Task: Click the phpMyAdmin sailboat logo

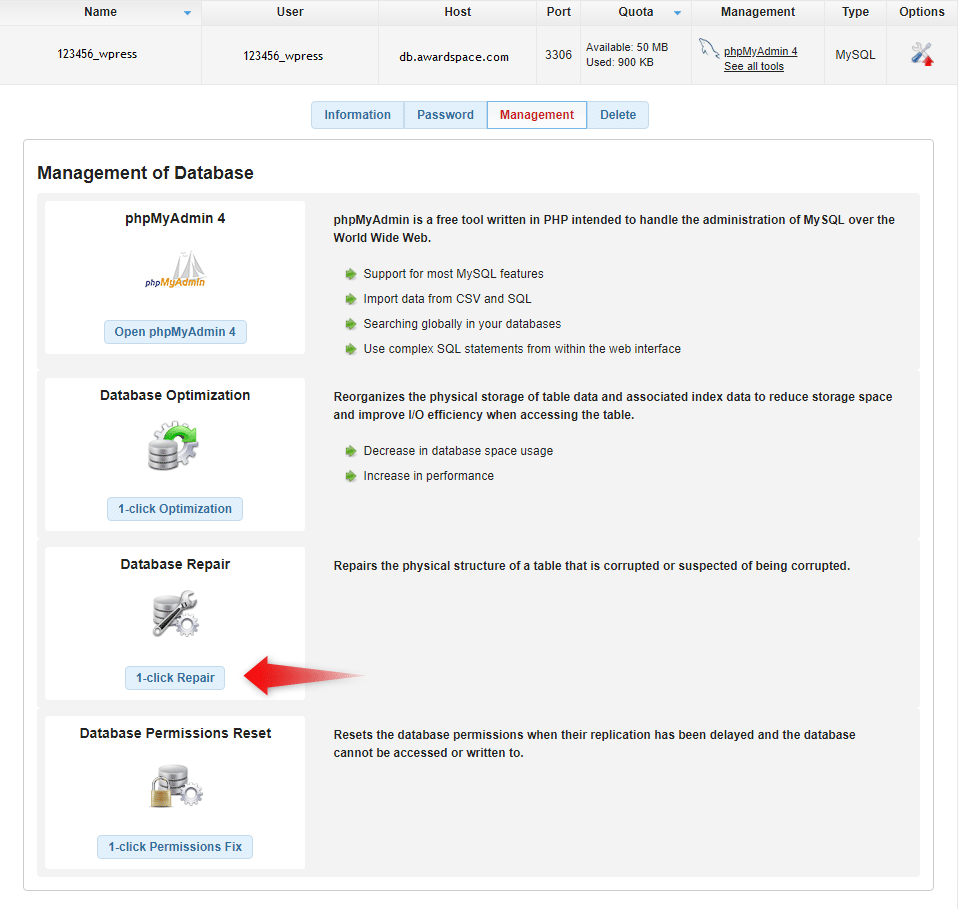Action: pyautogui.click(x=175, y=270)
